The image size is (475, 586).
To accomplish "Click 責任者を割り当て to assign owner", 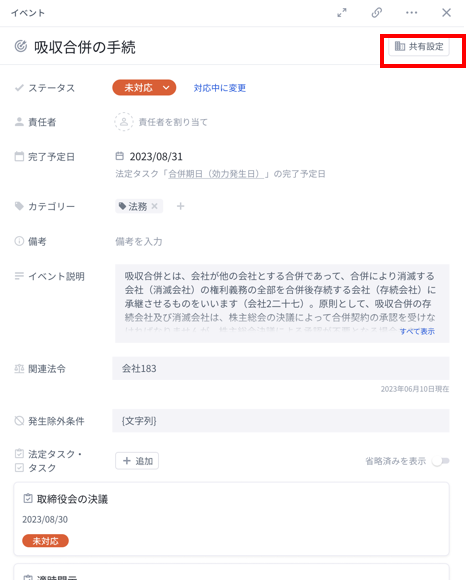I will pos(173,122).
